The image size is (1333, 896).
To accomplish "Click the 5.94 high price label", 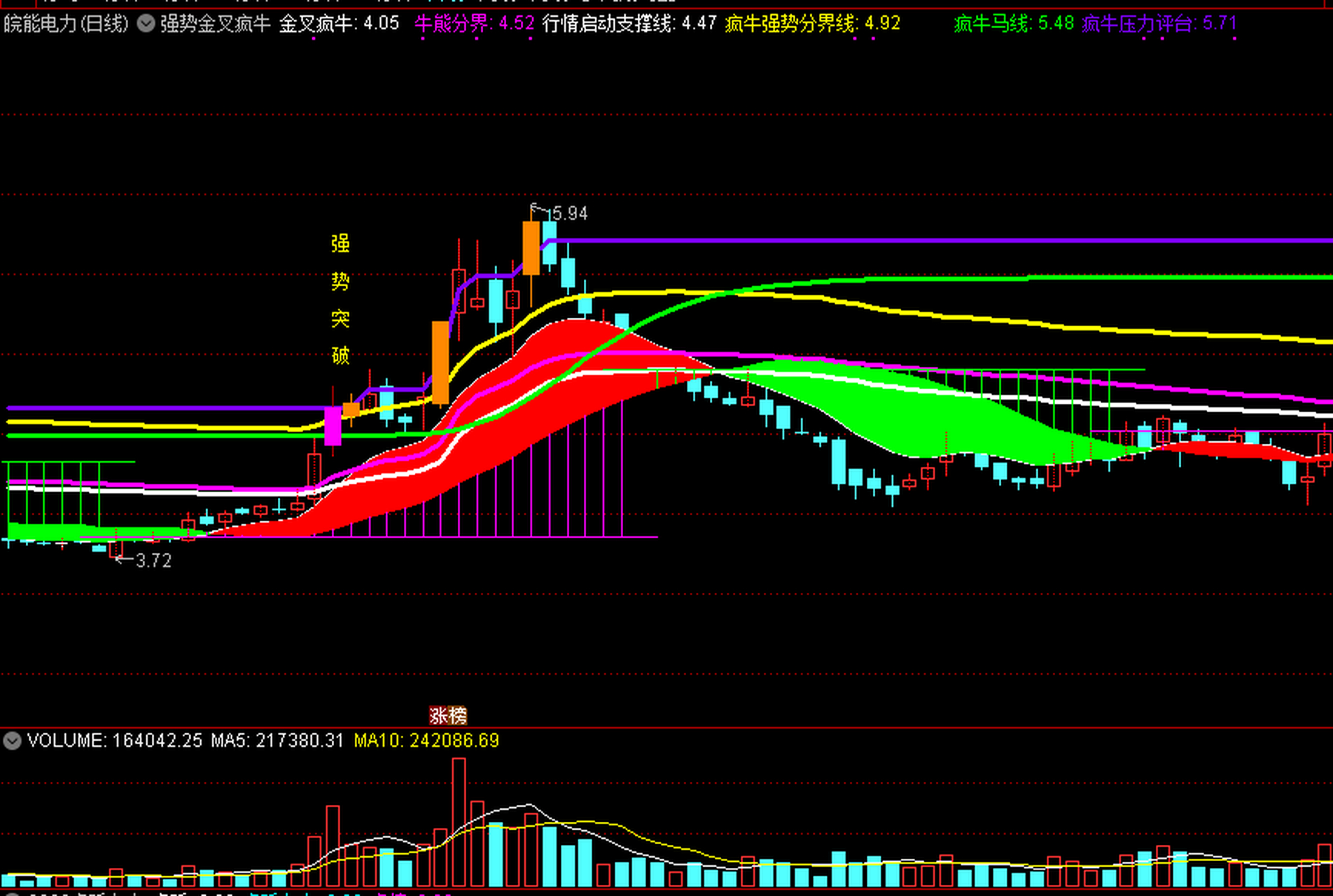I will 570,213.
